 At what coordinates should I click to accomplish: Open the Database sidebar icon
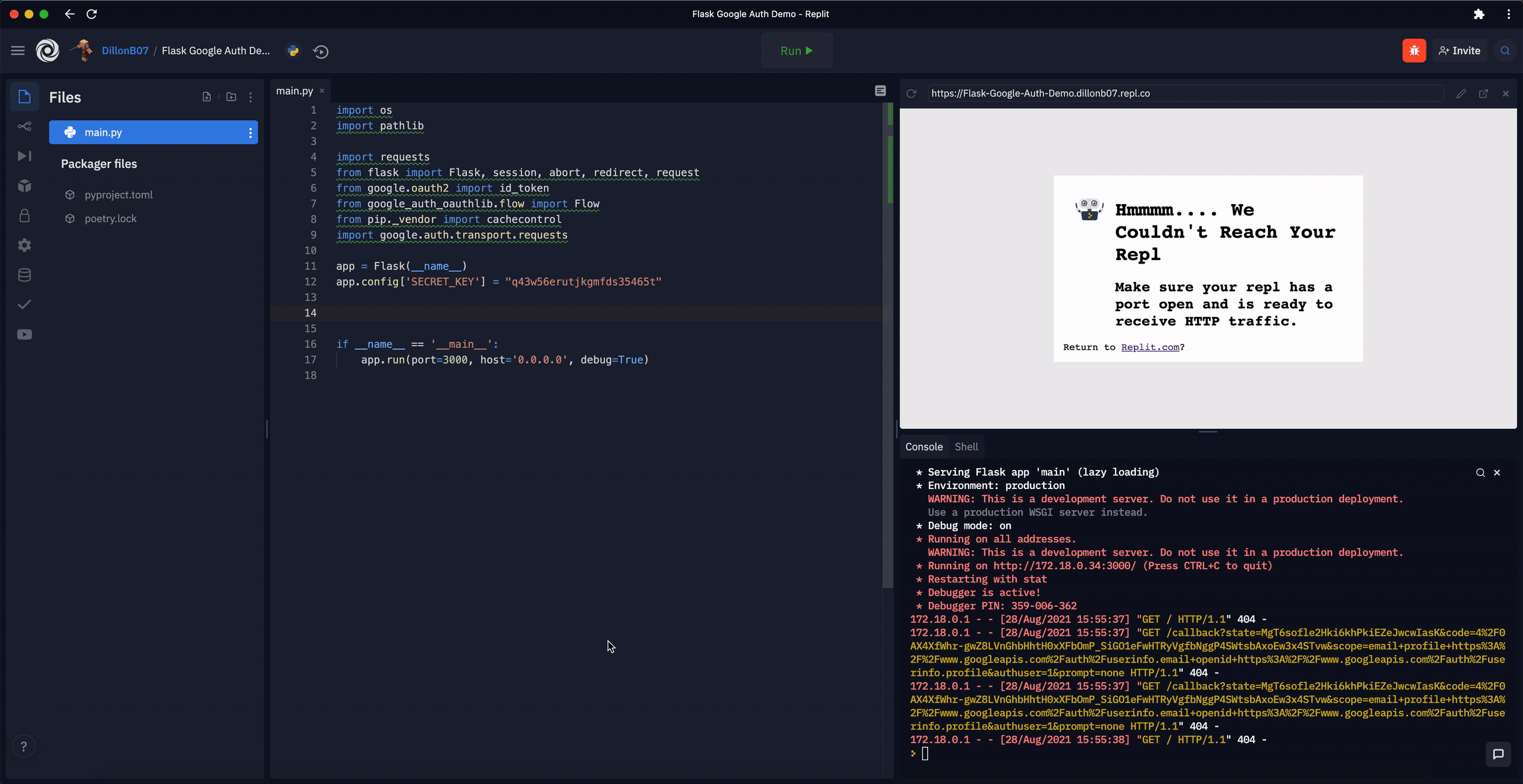pos(24,275)
